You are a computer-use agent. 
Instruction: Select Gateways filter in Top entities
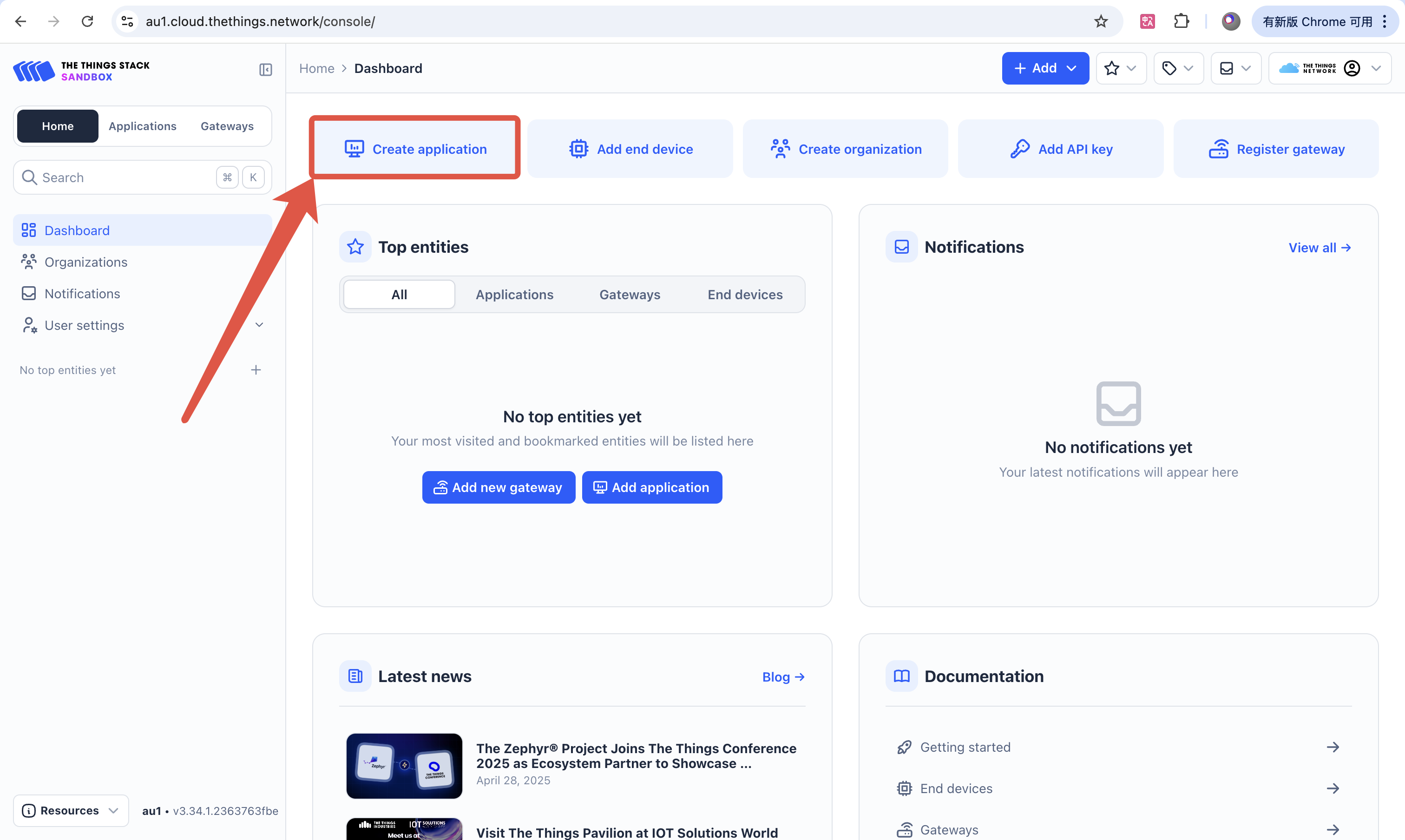[630, 295]
